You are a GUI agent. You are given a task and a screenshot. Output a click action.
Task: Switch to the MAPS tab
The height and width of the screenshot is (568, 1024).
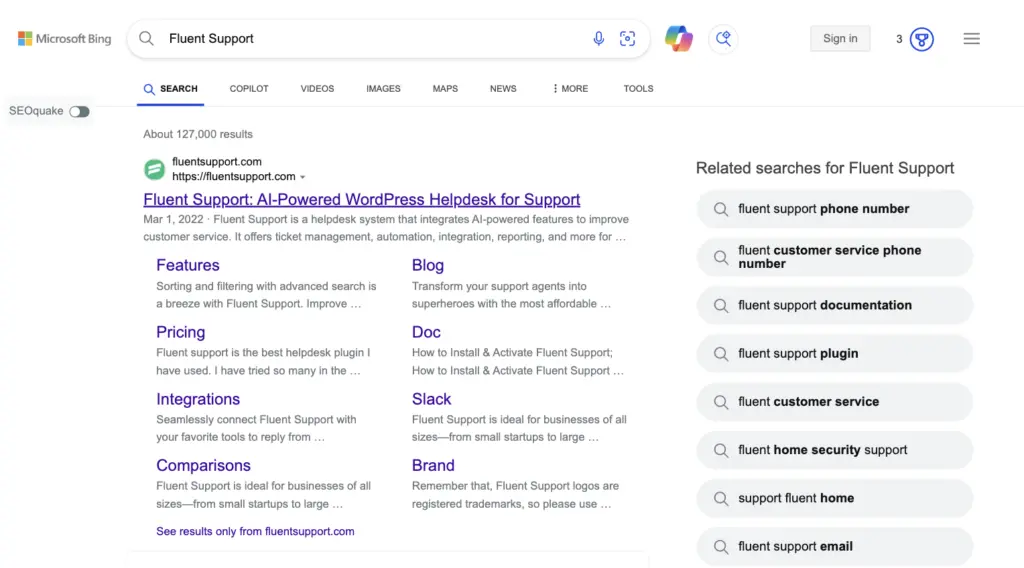445,88
